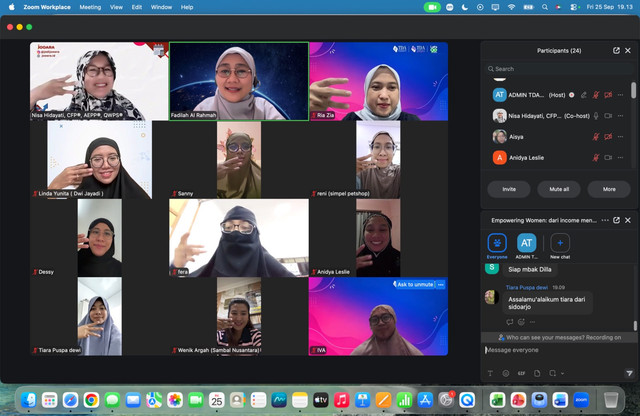The image size is (640, 416).
Task: Open the Edit menu
Action: click(137, 7)
